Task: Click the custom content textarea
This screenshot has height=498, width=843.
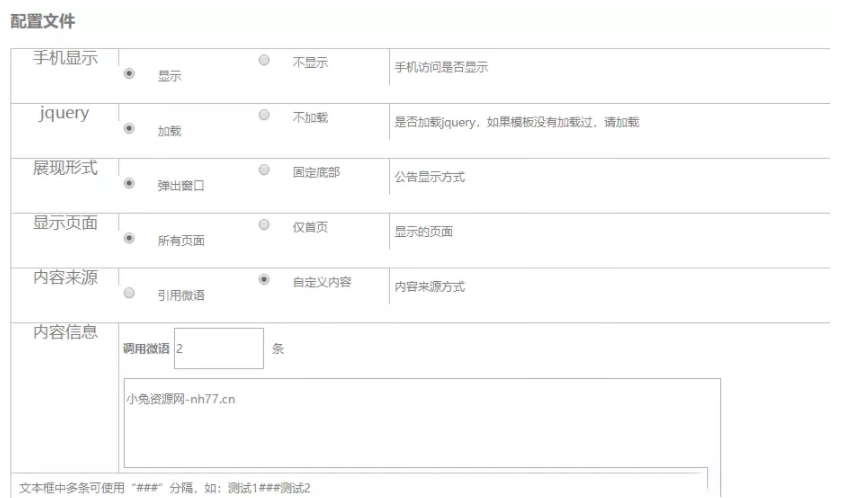Action: point(422,423)
